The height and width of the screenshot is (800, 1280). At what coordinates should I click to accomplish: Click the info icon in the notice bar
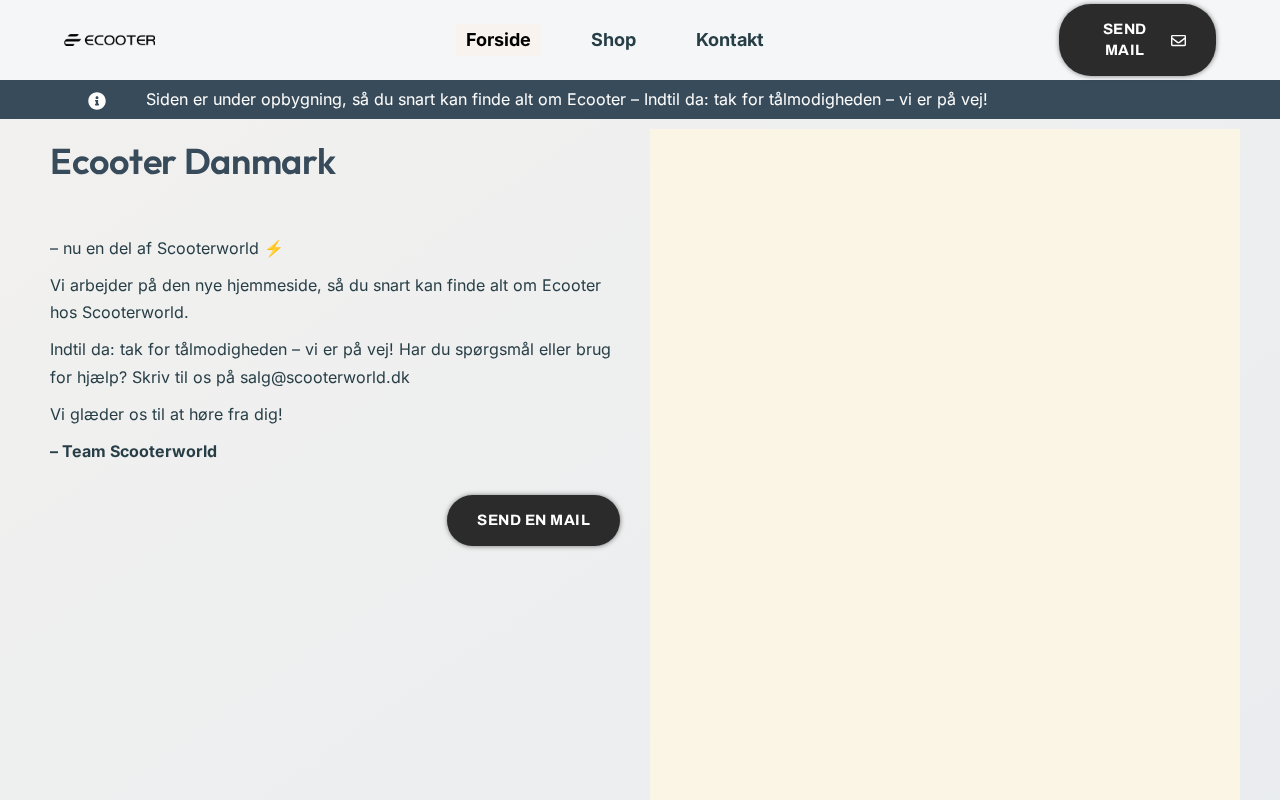coord(97,100)
